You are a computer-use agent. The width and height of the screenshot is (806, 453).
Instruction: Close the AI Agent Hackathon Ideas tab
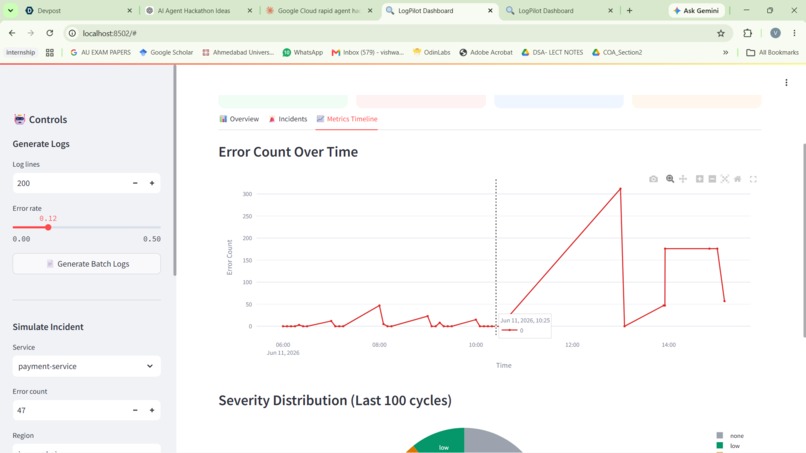(250, 10)
